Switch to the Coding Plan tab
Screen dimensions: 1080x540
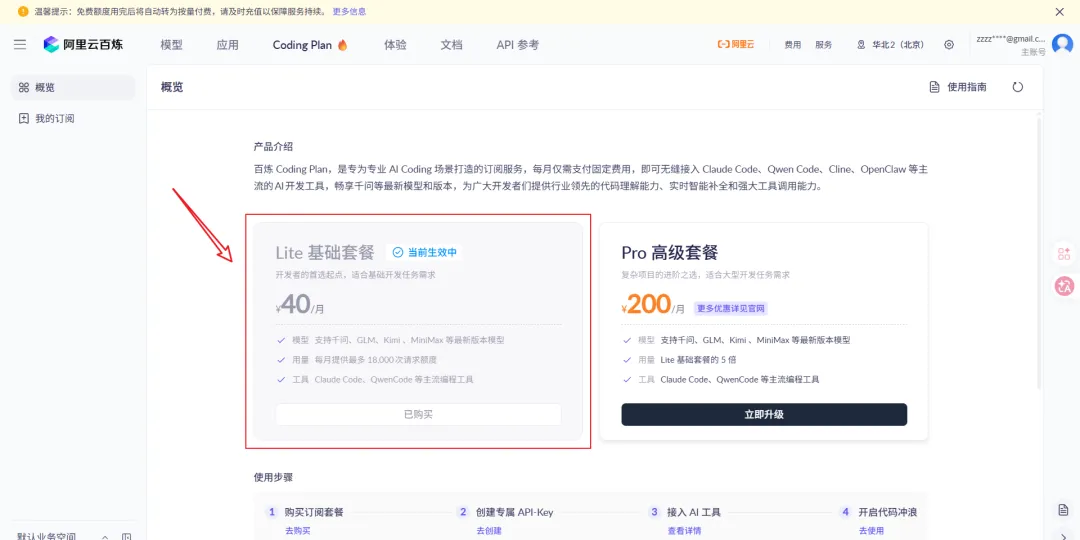(x=310, y=45)
